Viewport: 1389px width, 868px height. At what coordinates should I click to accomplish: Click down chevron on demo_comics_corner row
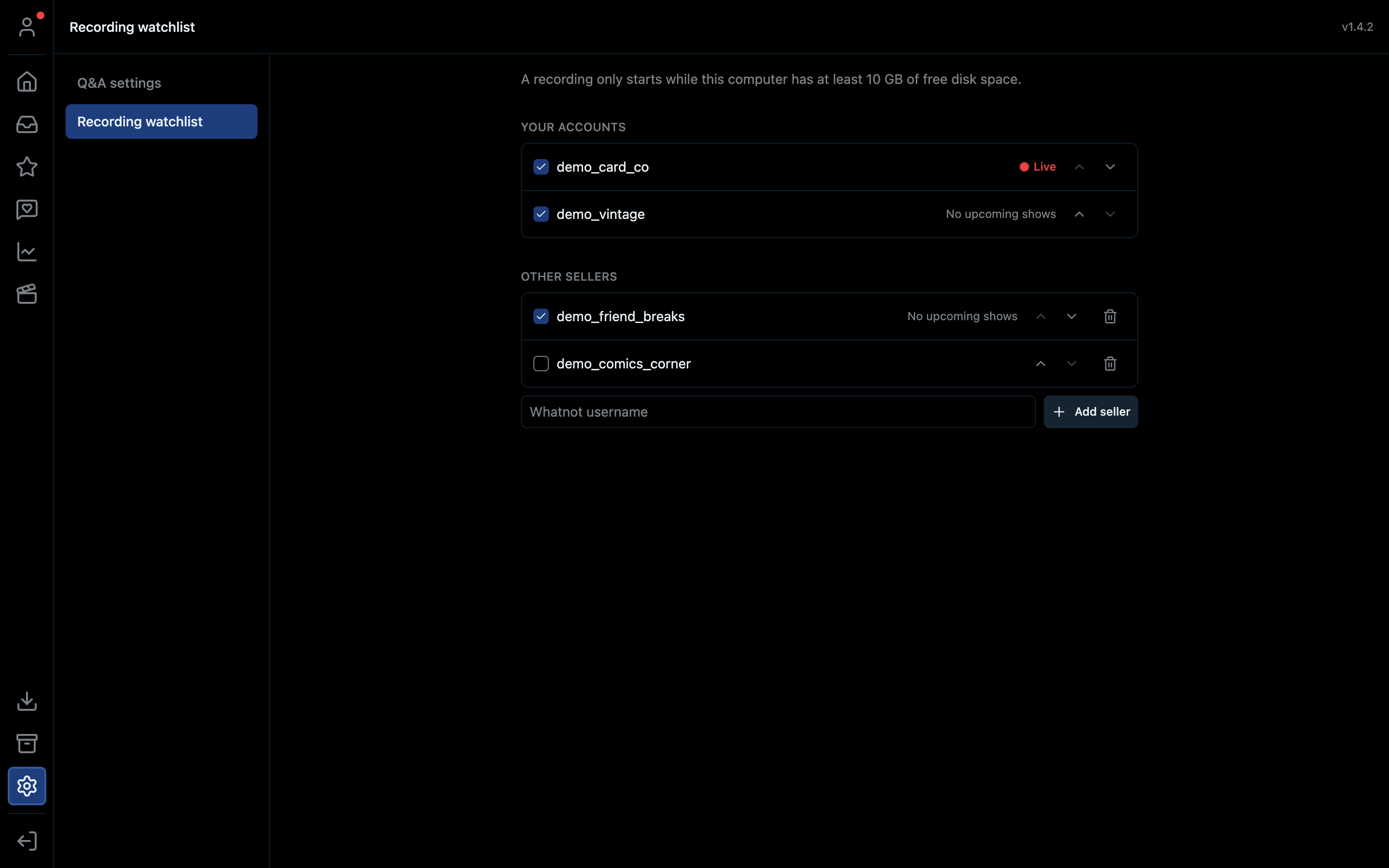pyautogui.click(x=1072, y=364)
